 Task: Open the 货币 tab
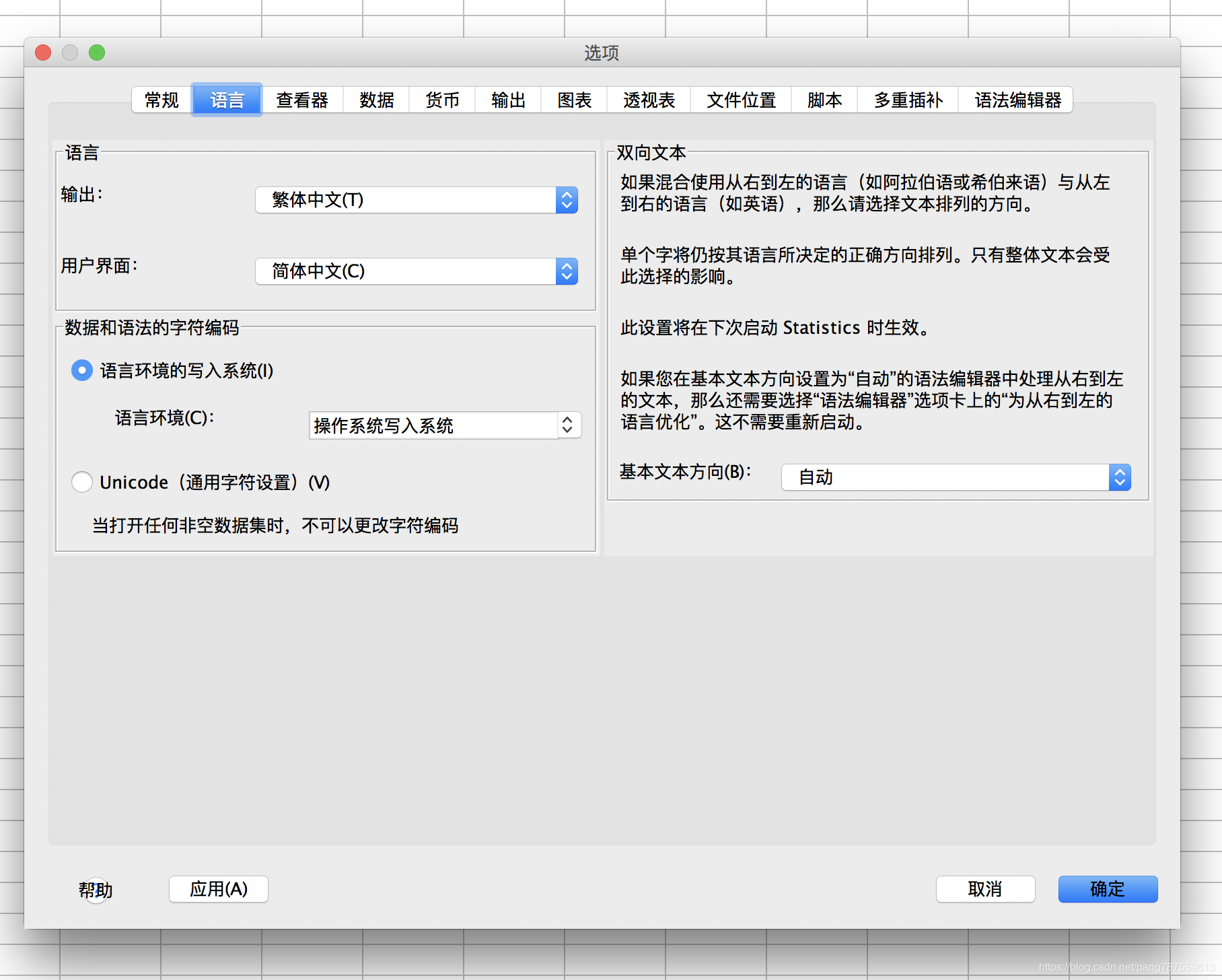coord(442,100)
